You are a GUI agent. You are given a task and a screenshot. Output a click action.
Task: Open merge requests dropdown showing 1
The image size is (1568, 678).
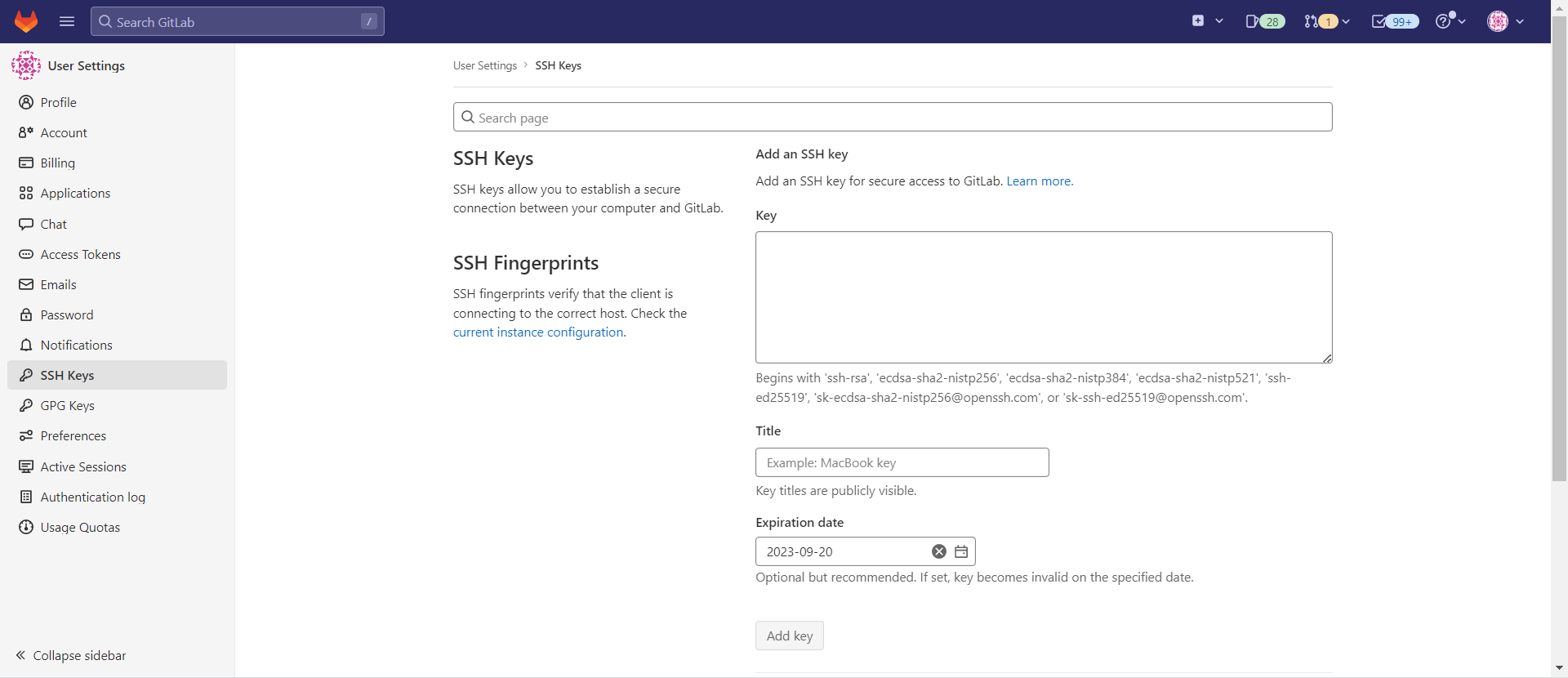click(1326, 21)
